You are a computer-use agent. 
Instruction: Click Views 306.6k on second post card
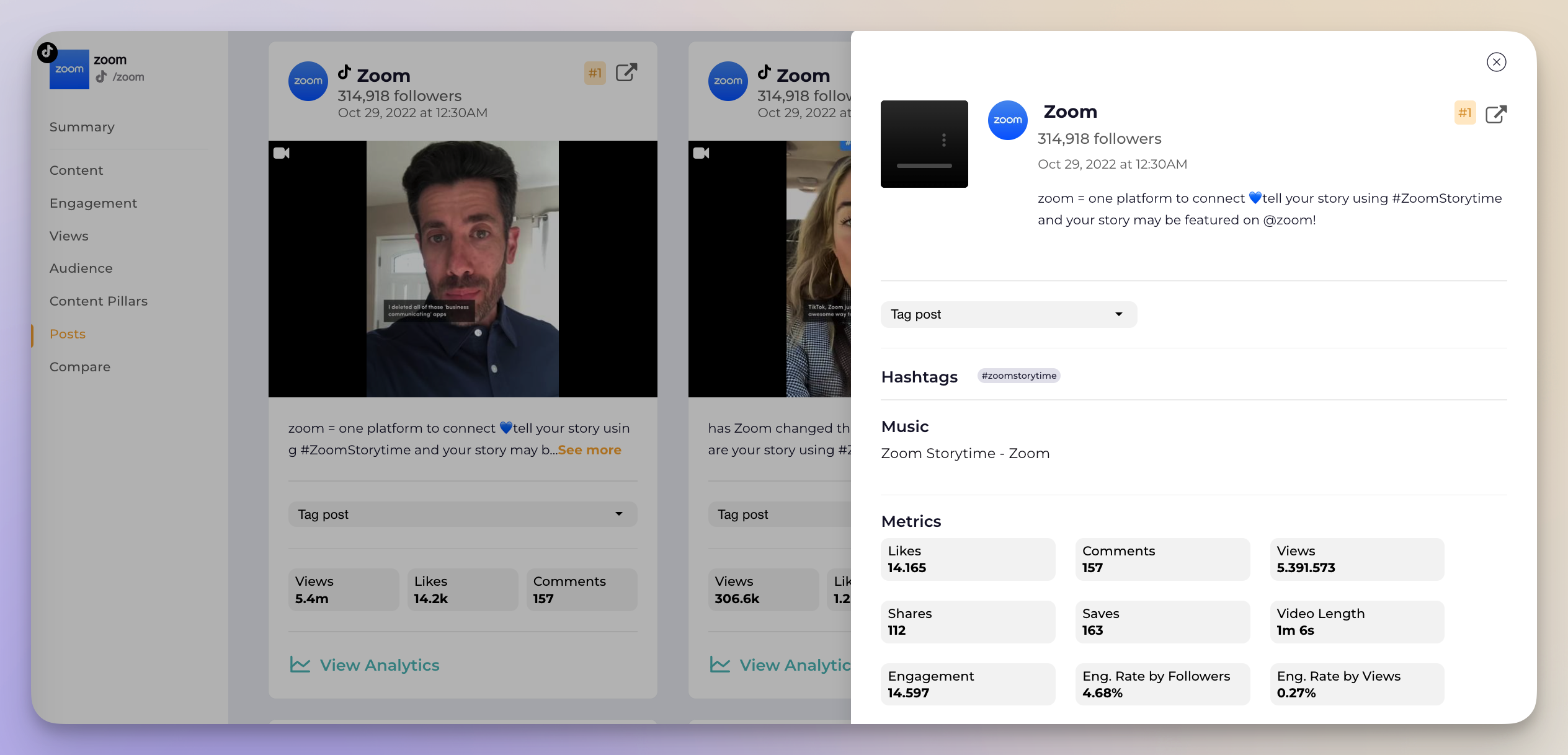764,590
